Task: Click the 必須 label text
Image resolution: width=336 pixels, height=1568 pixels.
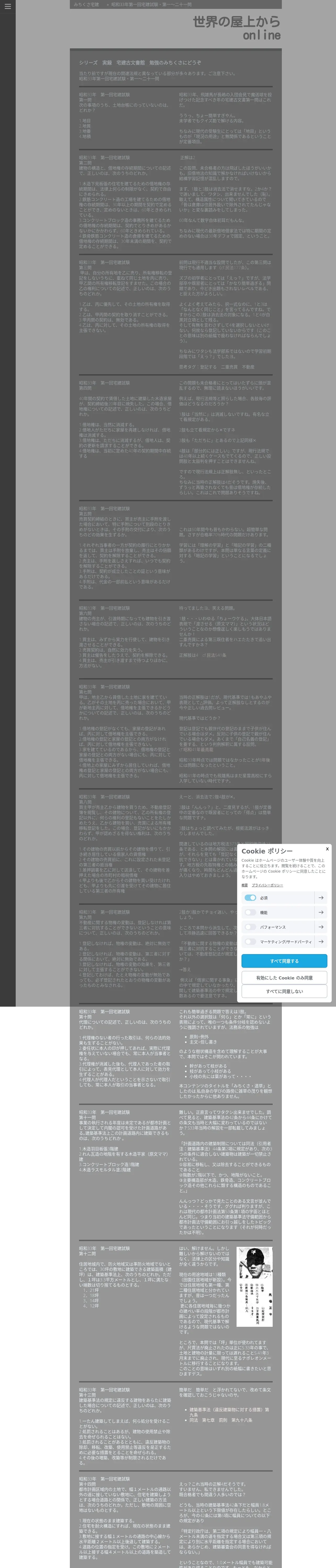Action: pyautogui.click(x=264, y=898)
